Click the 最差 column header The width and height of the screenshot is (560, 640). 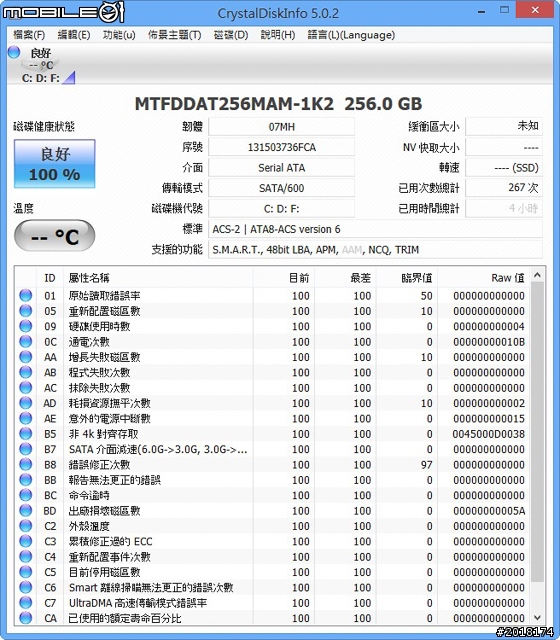[346, 278]
